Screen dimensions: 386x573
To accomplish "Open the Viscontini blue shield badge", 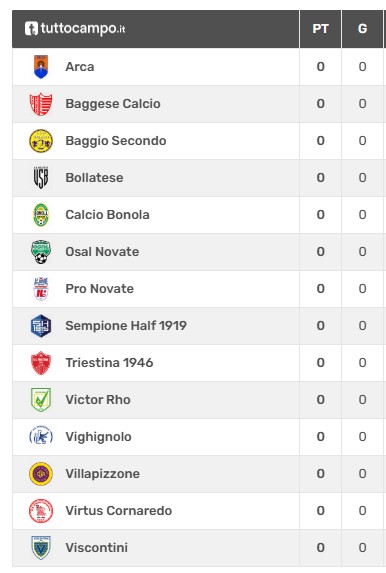I will pos(41,548).
